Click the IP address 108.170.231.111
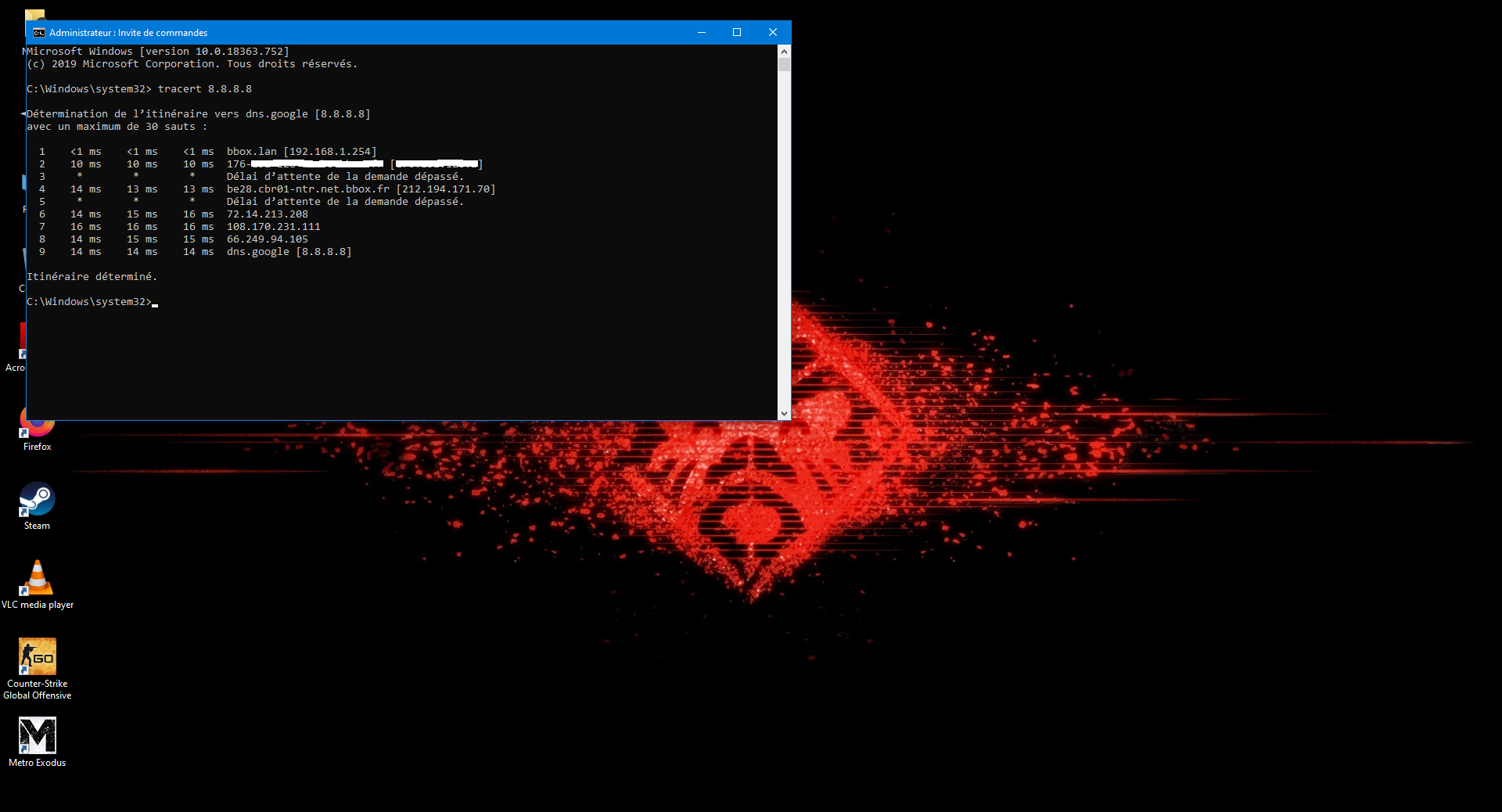Screen dimensions: 1502x812 click(x=274, y=227)
